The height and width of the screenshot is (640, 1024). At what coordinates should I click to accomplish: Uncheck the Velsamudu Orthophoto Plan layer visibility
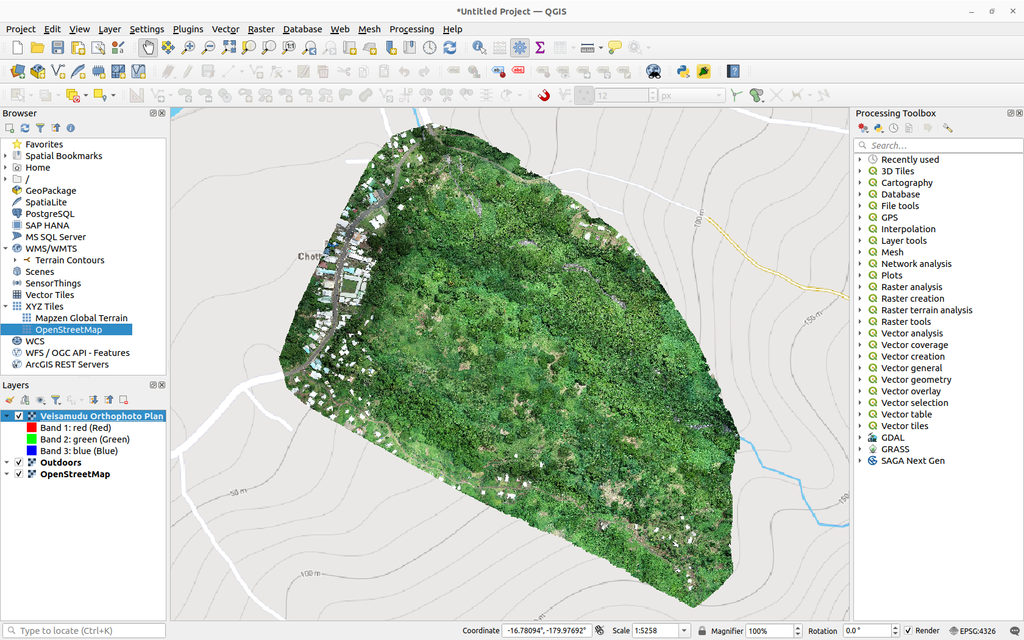(x=19, y=415)
